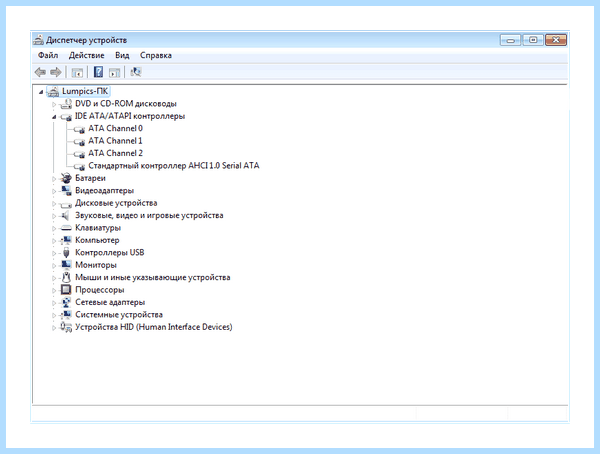Select the Мониторы label
The image size is (600, 454).
(96, 265)
